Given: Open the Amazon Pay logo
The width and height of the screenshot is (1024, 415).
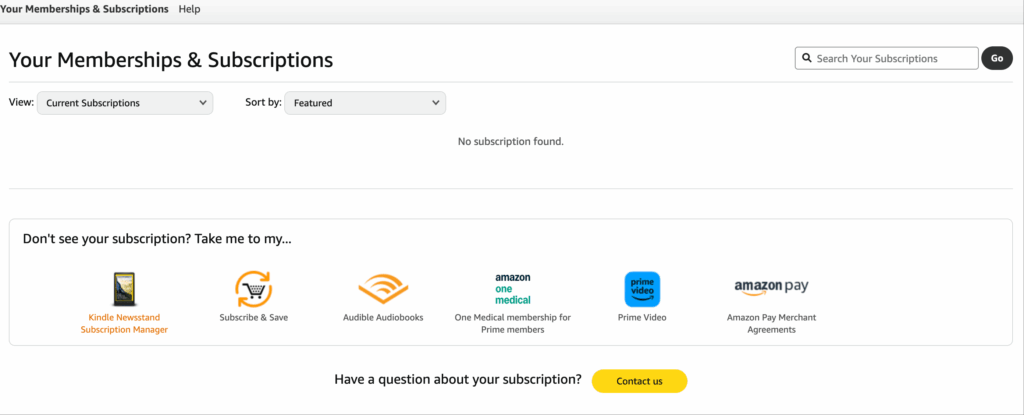Looking at the screenshot, I should (x=771, y=288).
